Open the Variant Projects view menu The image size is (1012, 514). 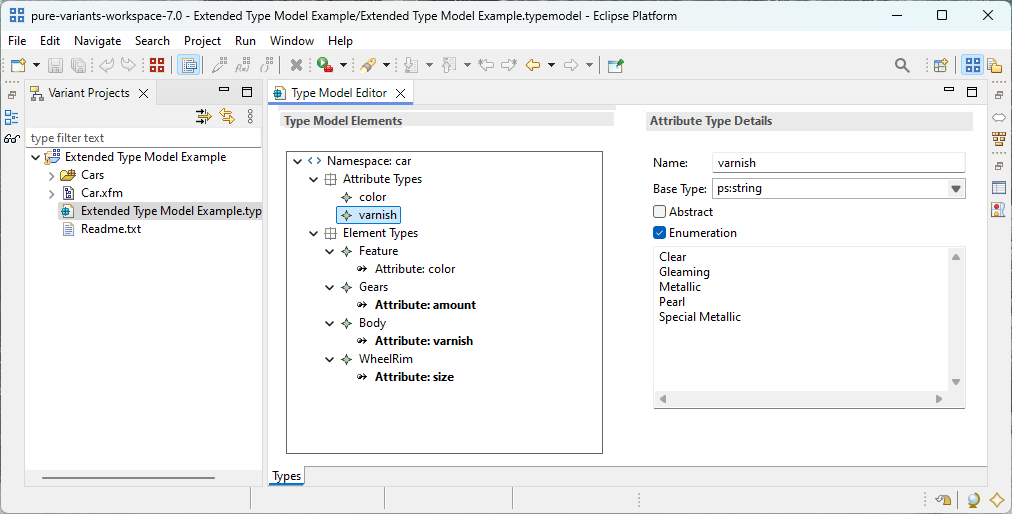tap(250, 117)
